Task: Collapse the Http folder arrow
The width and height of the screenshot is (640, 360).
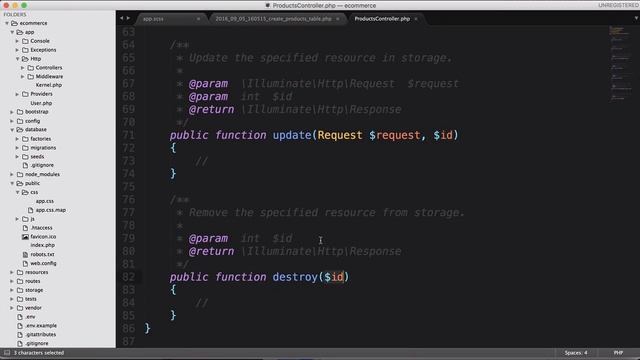Action: (x=18, y=59)
